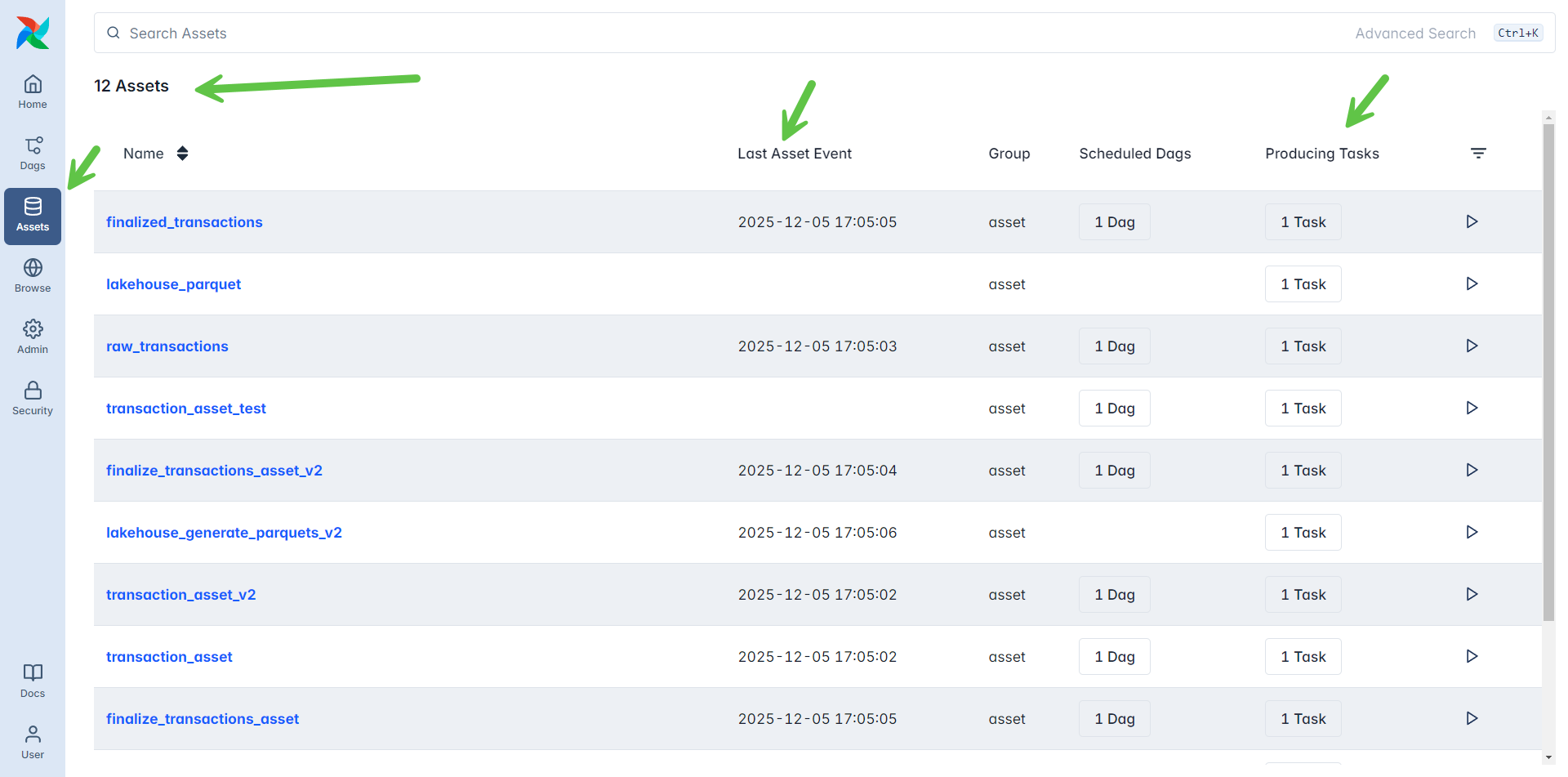Open the User menu in the sidebar
Image resolution: width=1568 pixels, height=777 pixels.
point(33,742)
